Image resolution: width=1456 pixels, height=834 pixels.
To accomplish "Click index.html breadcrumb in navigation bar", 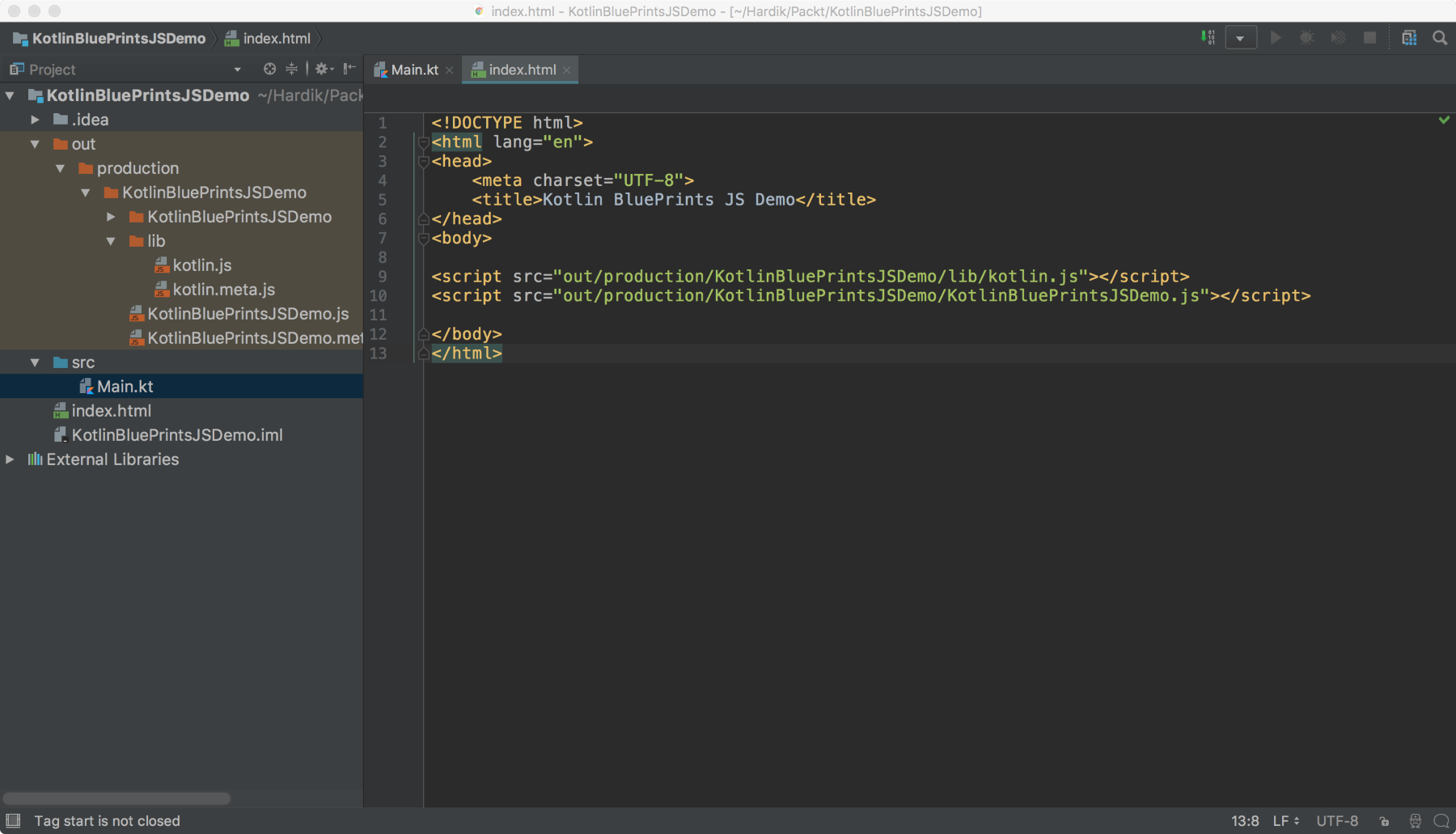I will click(269, 38).
